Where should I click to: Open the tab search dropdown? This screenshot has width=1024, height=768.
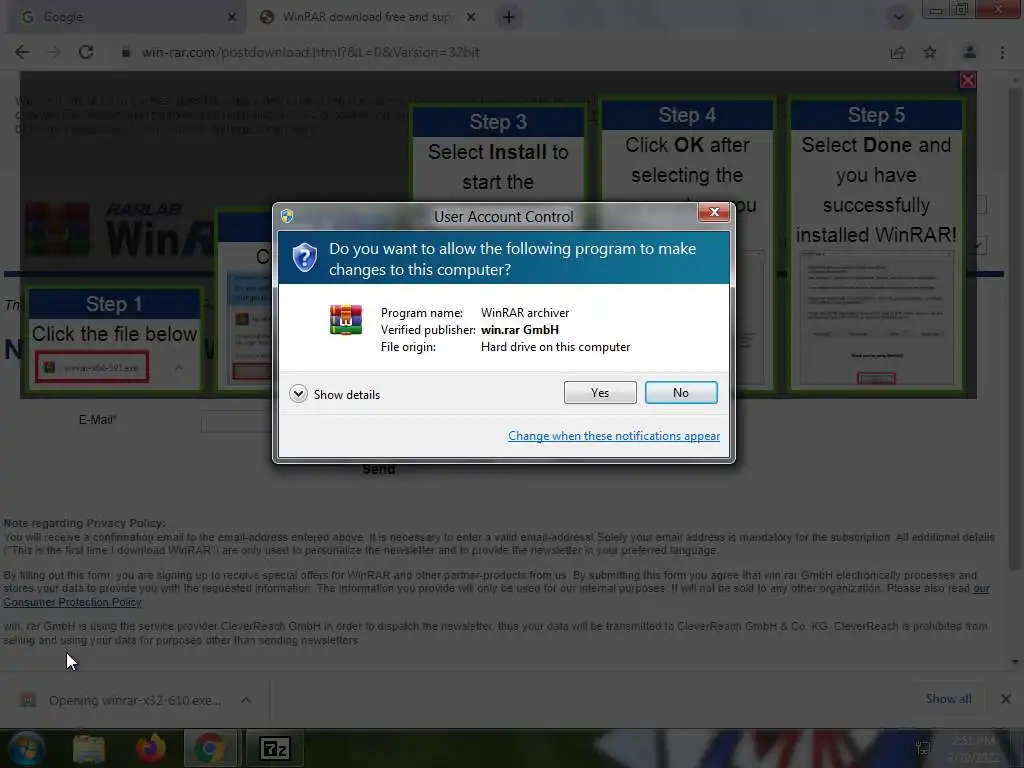coord(899,17)
